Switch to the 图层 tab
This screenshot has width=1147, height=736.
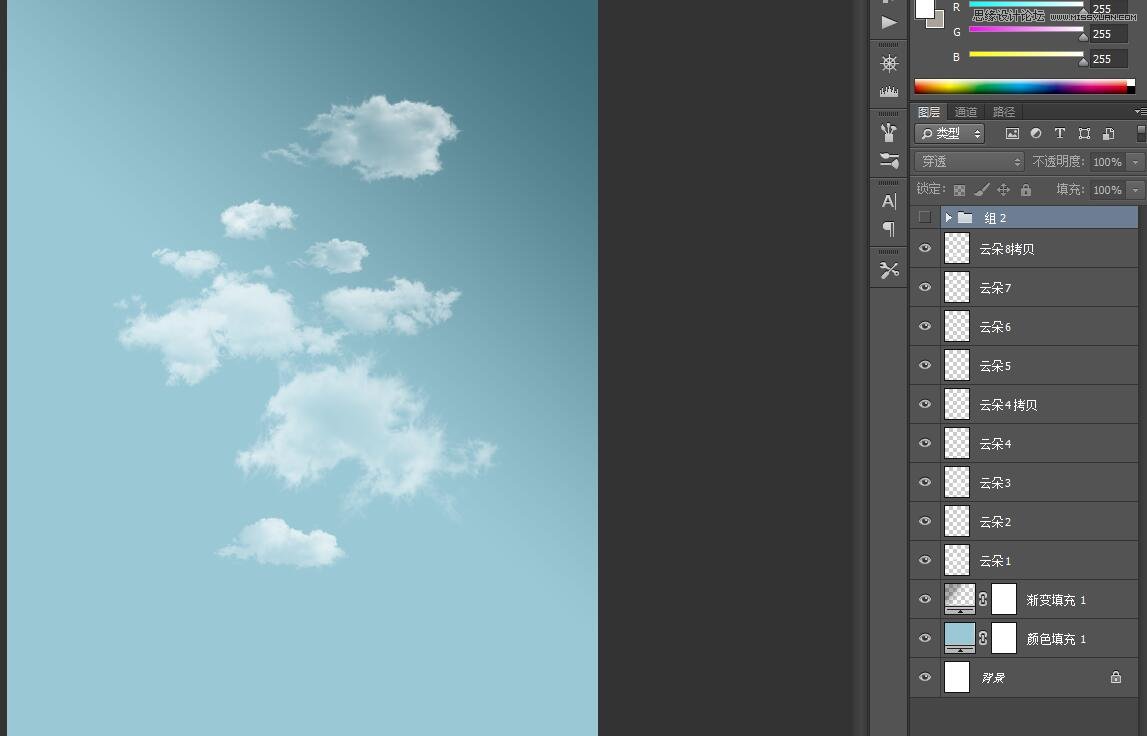[929, 111]
